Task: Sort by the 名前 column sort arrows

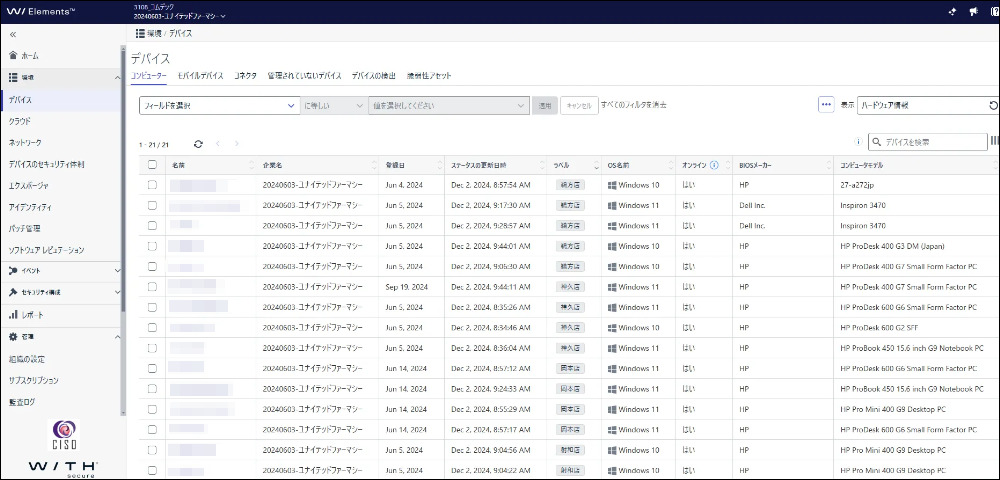Action: (x=251, y=165)
